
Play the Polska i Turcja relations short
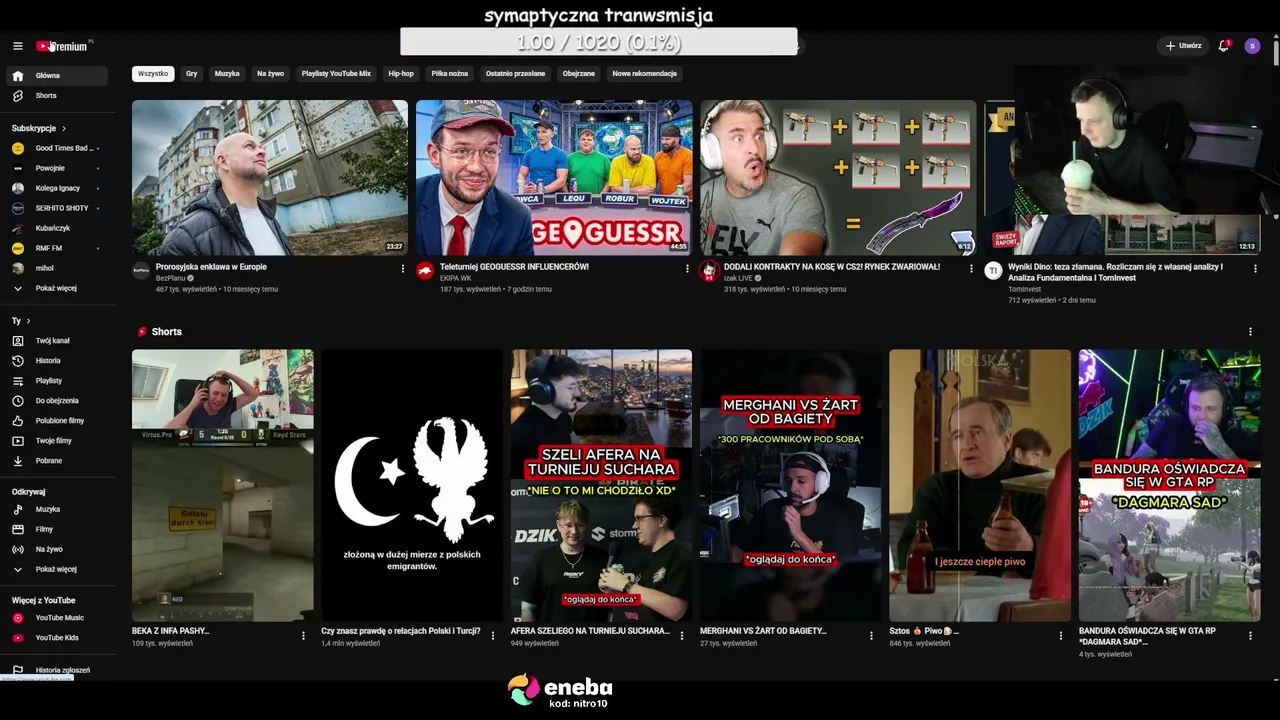[412, 486]
